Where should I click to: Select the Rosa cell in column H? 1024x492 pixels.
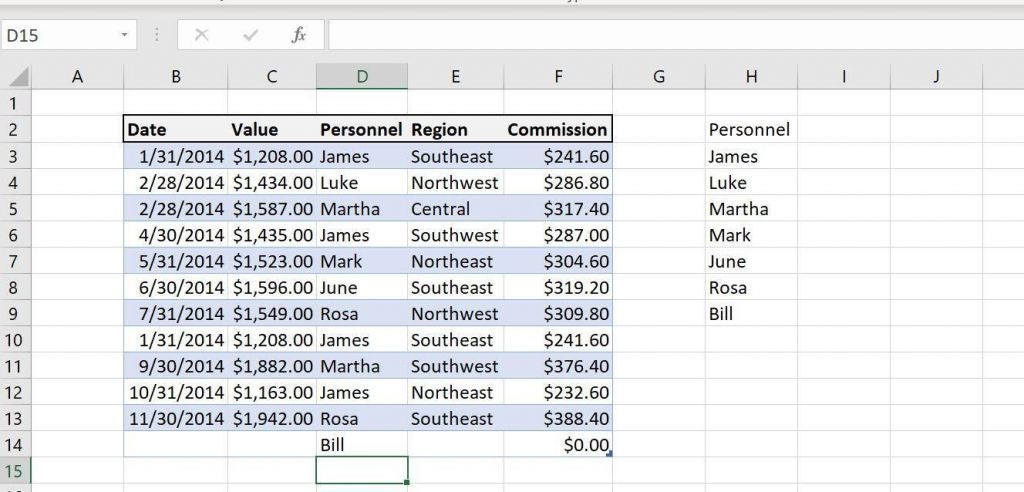(751, 287)
